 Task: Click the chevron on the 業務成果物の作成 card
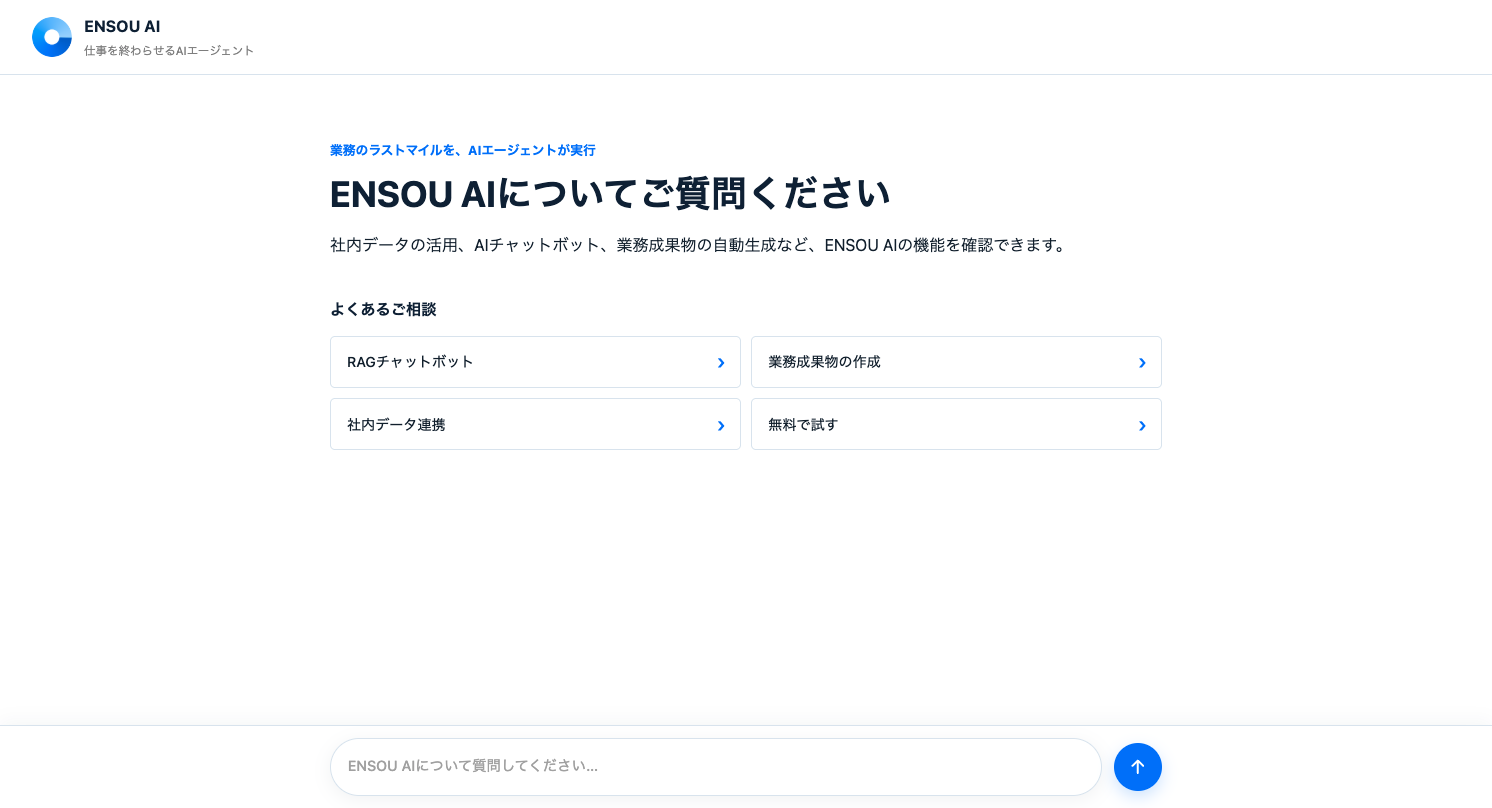point(1142,363)
